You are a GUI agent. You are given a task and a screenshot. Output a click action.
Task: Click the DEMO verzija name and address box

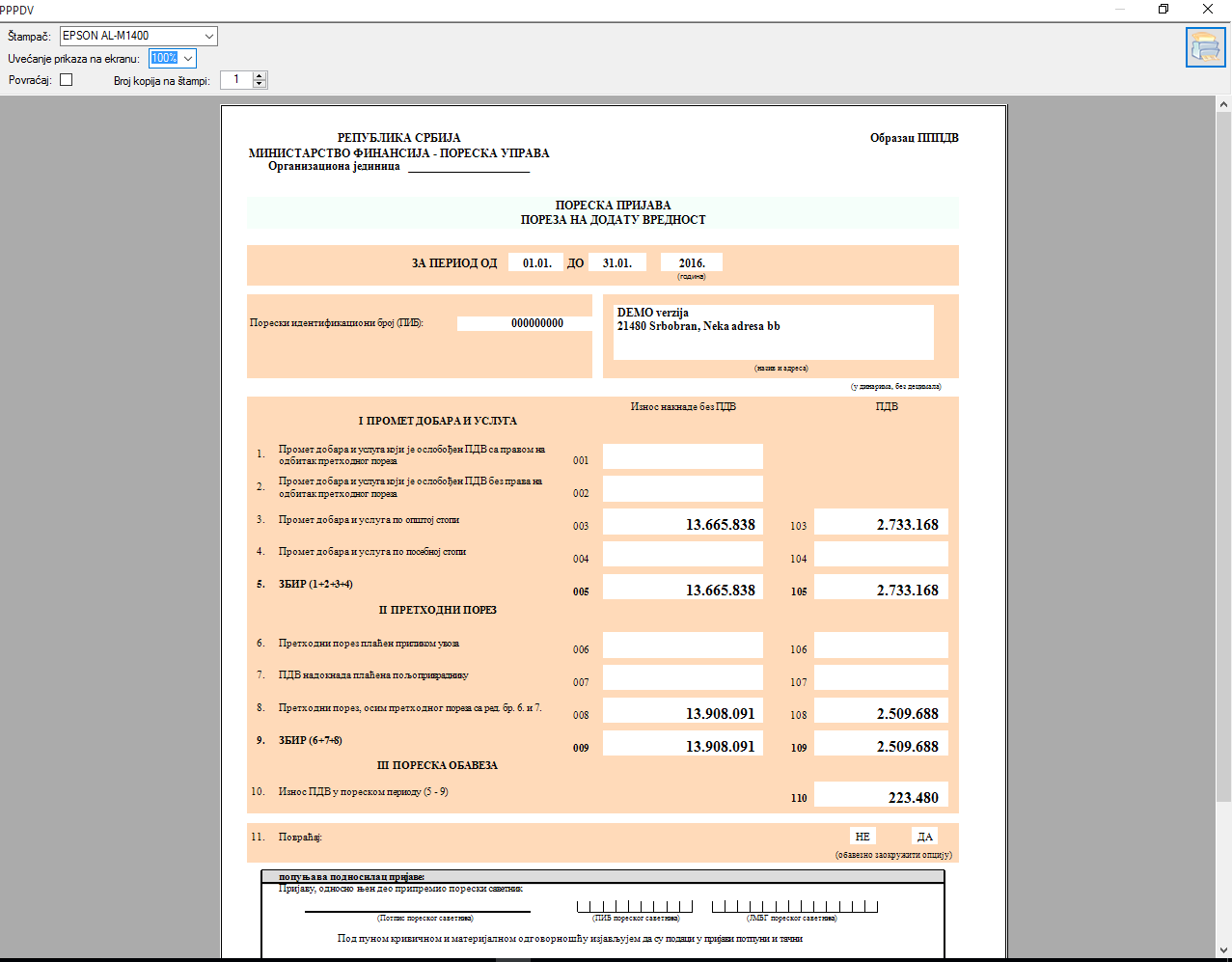point(773,331)
